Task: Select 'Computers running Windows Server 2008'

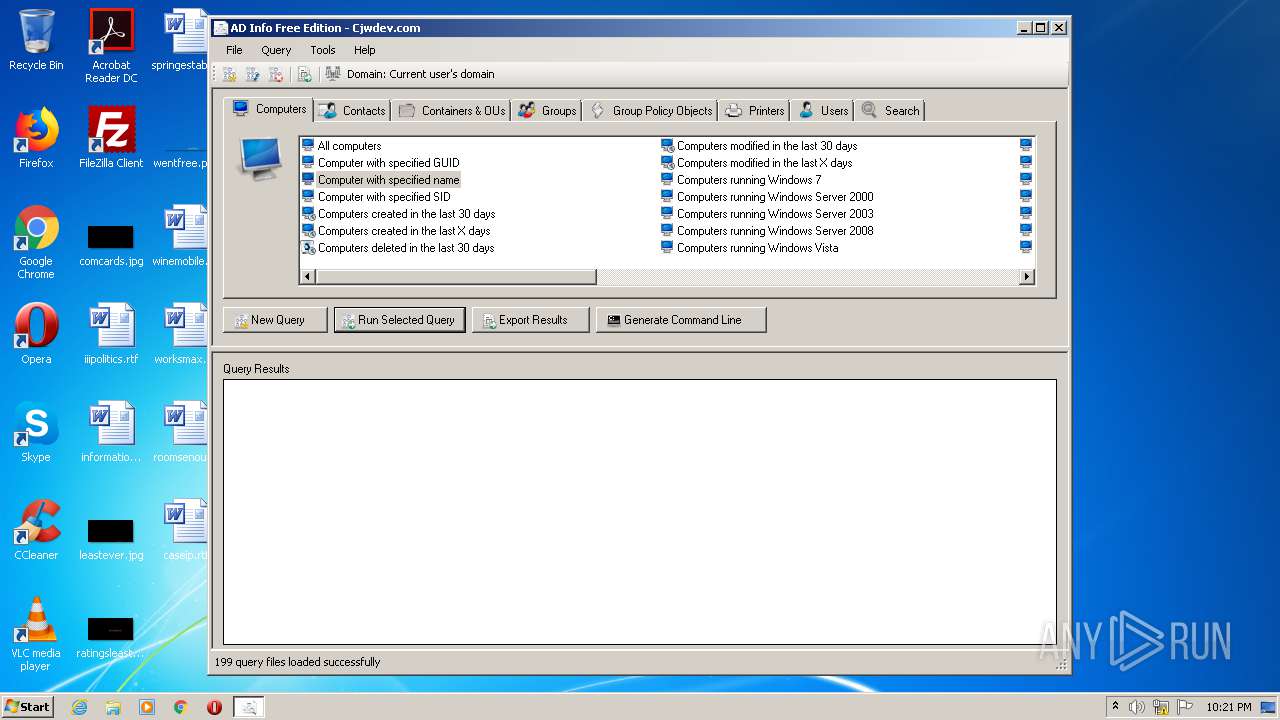Action: (x=767, y=231)
